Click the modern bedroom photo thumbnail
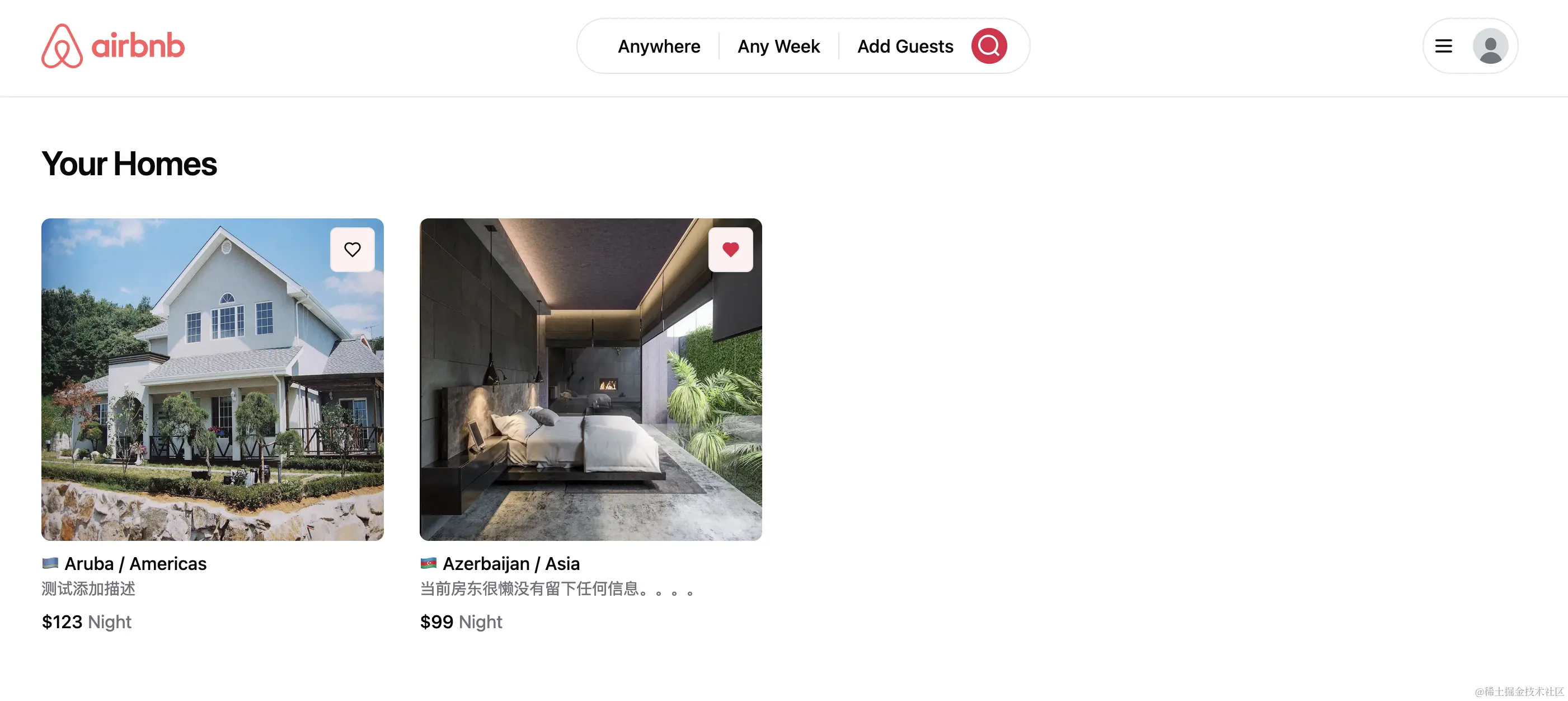1568x701 pixels. pos(590,379)
